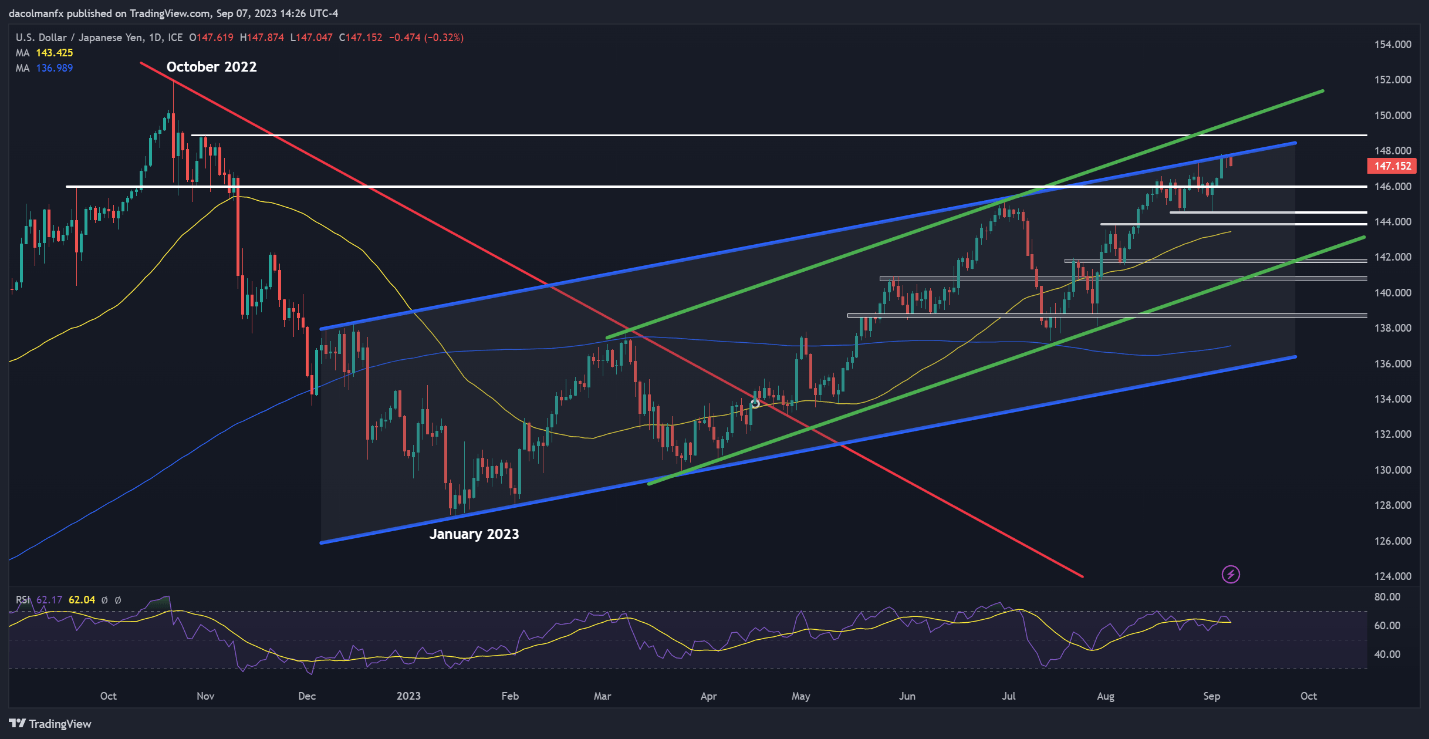Click the Apr label on the time axis
Screen dimensions: 1429x739
pyautogui.click(x=708, y=696)
